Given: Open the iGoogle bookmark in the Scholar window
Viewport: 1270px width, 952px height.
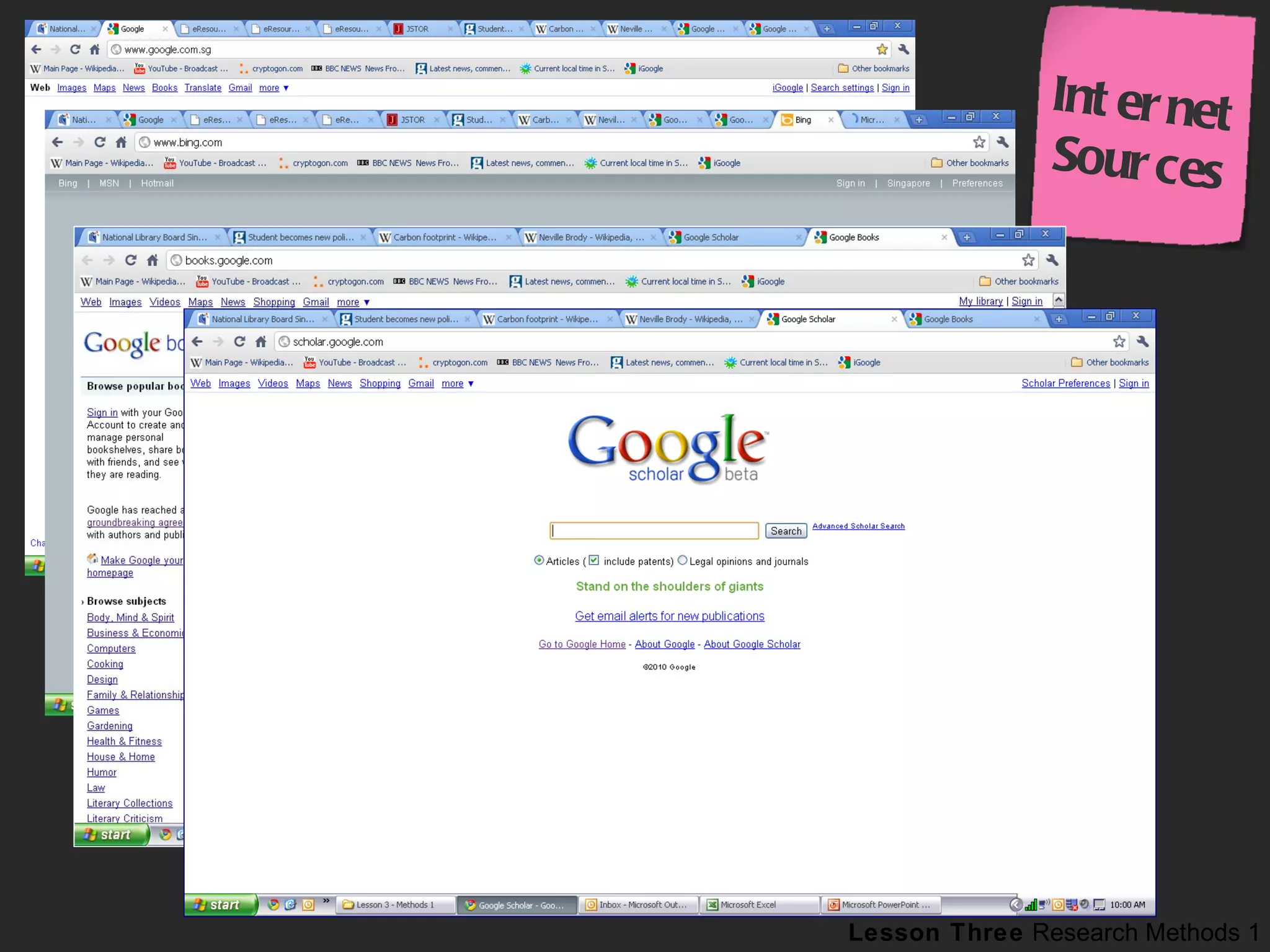Looking at the screenshot, I should click(x=859, y=363).
